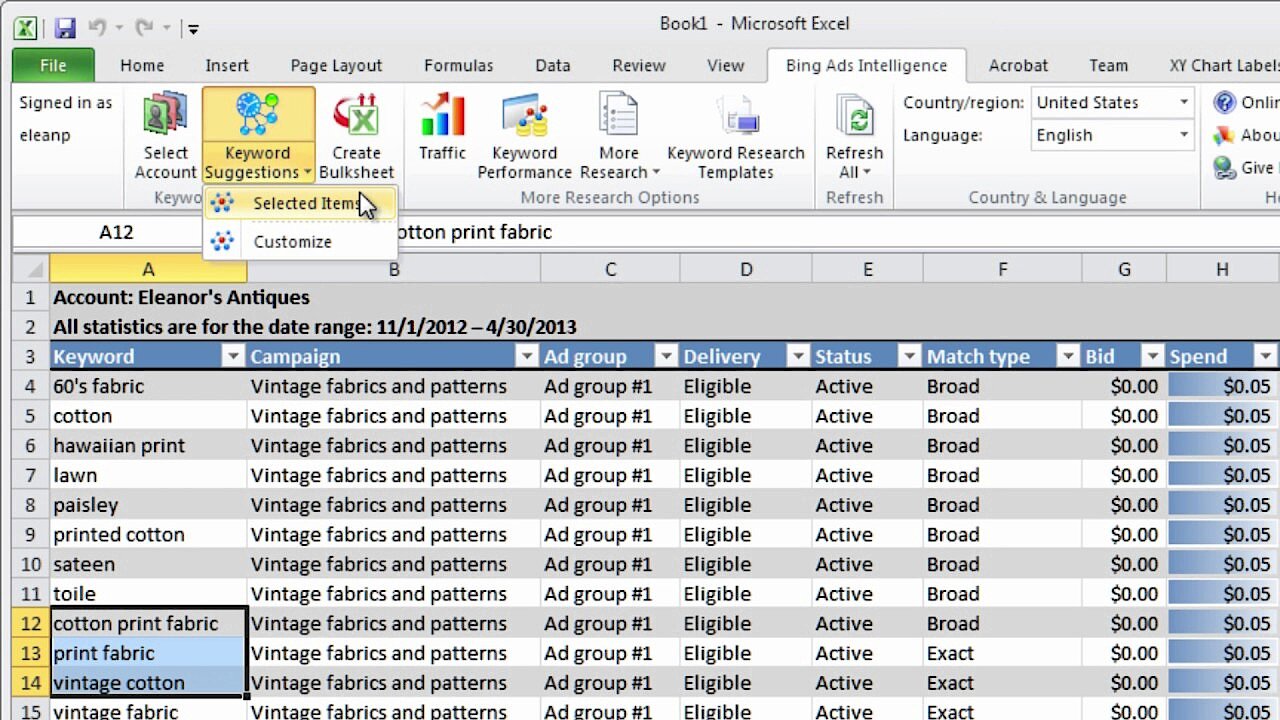Screen dimensions: 1280x720
Task: Click cell containing 'sateen'
Action: tap(148, 564)
